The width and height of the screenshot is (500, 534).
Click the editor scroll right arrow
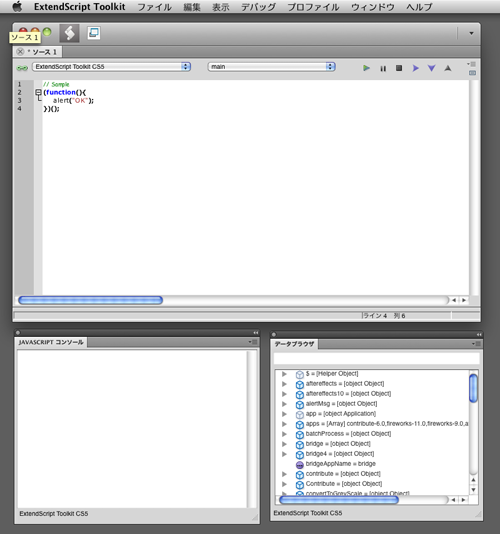[x=464, y=300]
